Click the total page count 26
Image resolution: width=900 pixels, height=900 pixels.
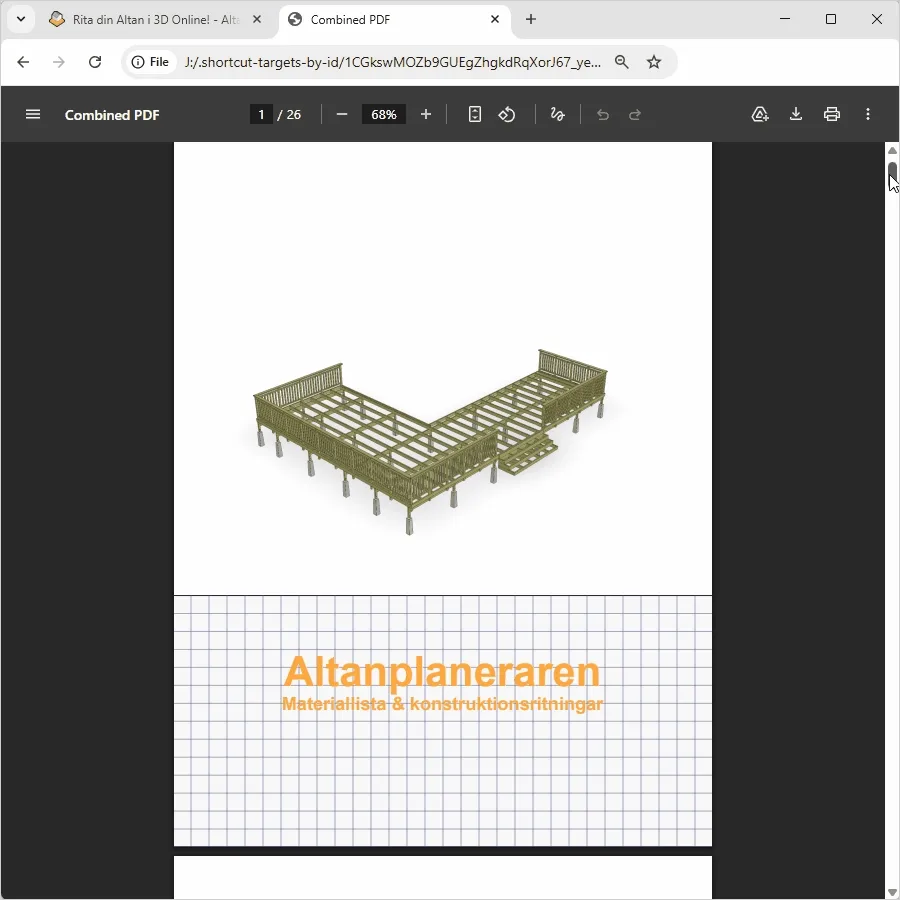click(293, 115)
